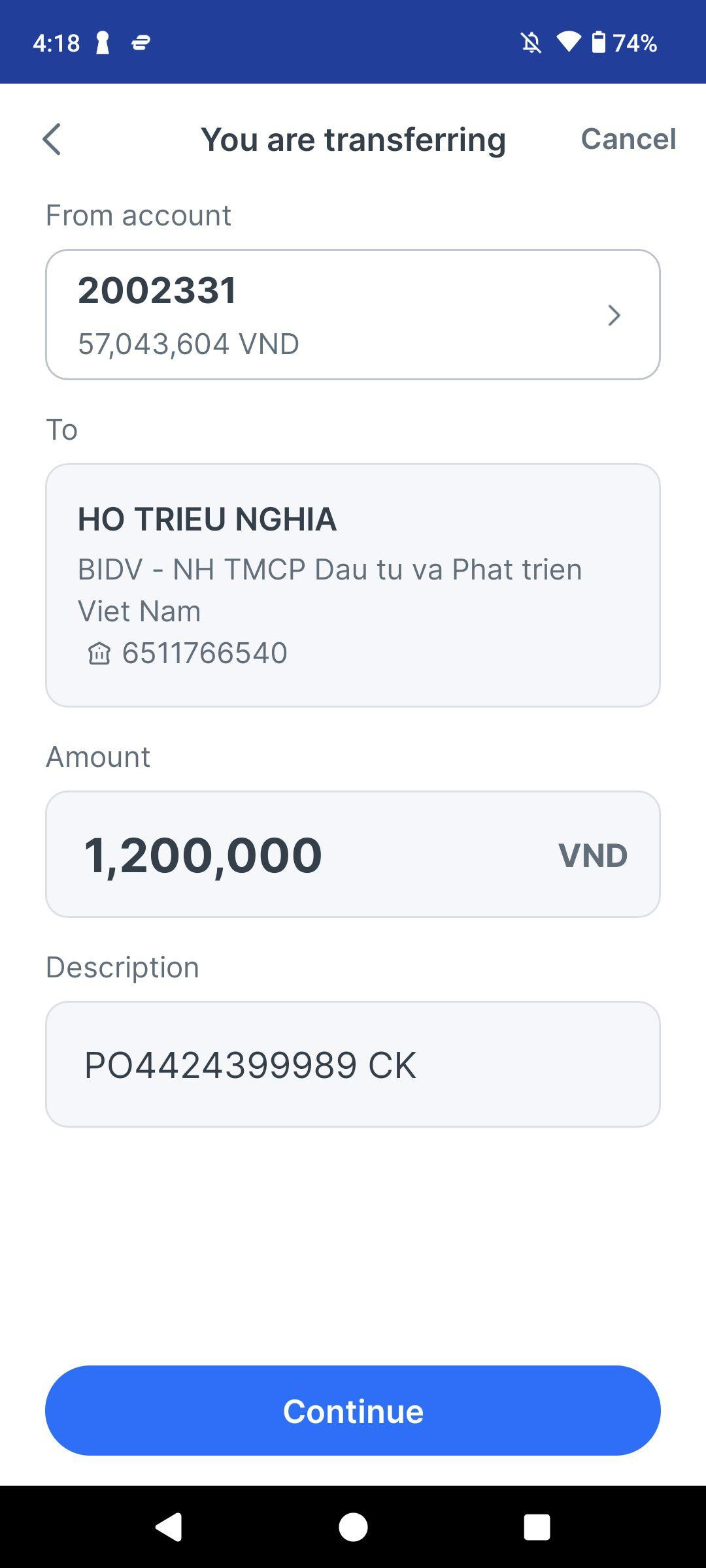Select recipient HO TRIEU NGHIA card
The image size is (706, 1568).
click(353, 585)
